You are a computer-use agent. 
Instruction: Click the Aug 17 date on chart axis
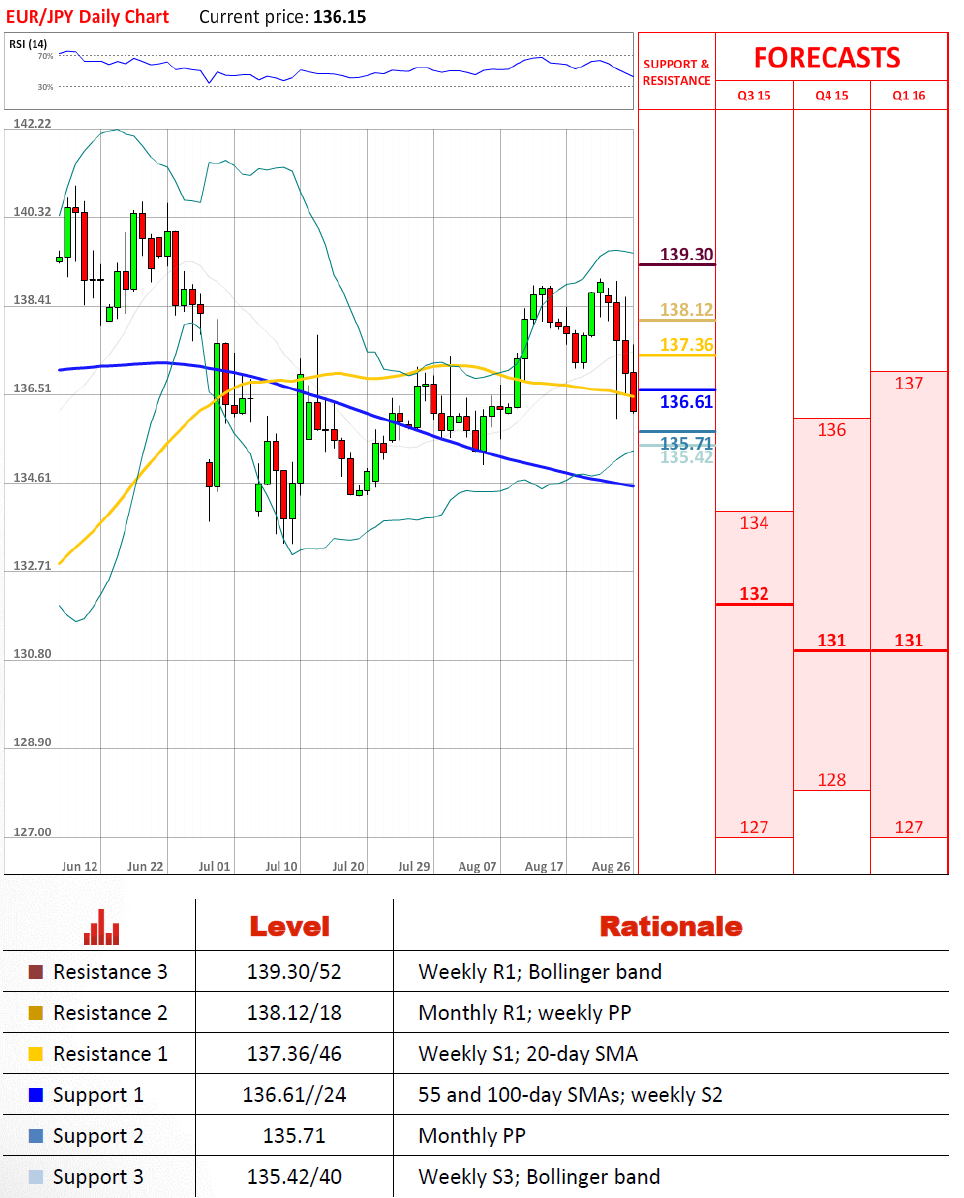point(543,866)
